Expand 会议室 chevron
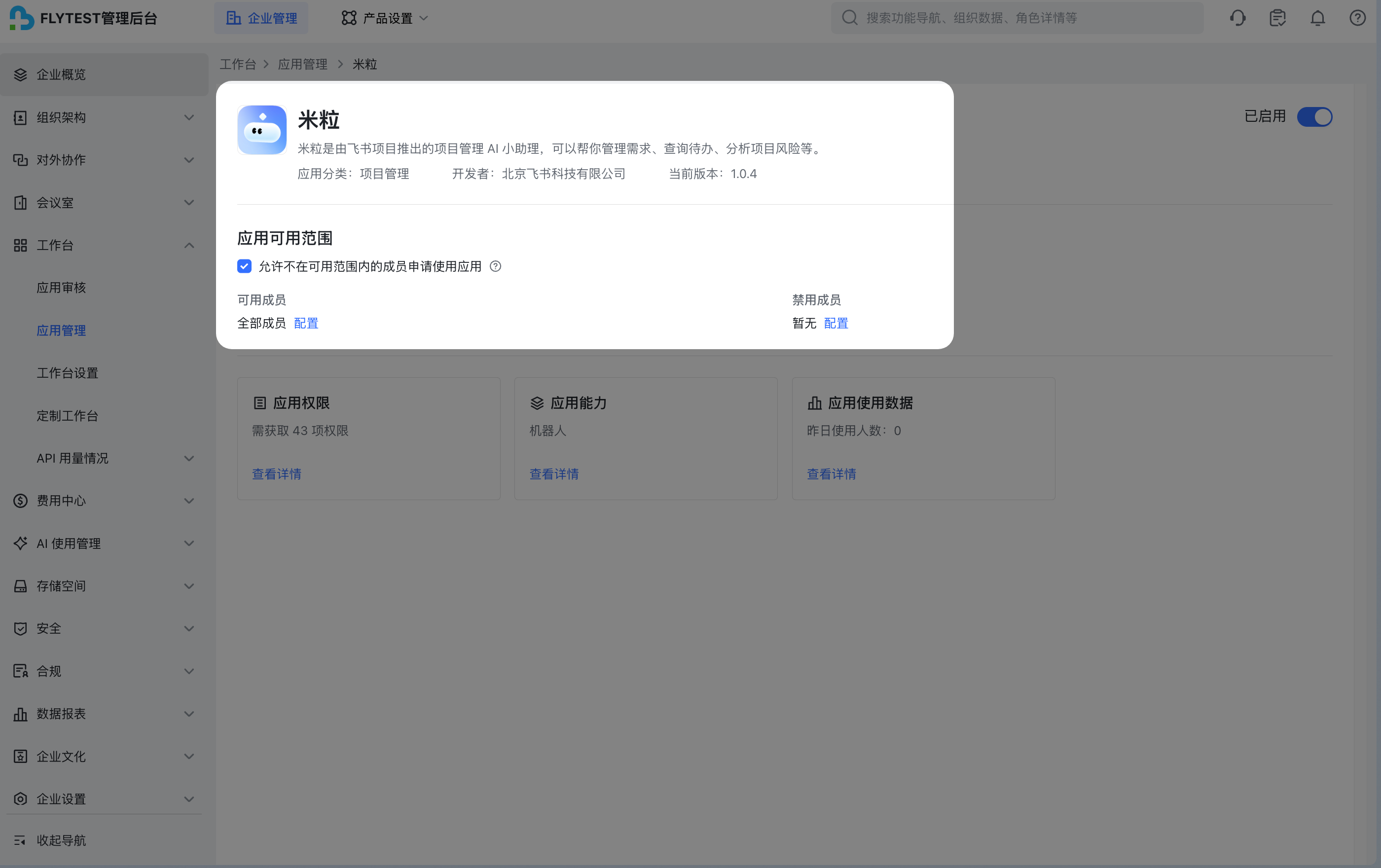The image size is (1381, 868). click(189, 202)
